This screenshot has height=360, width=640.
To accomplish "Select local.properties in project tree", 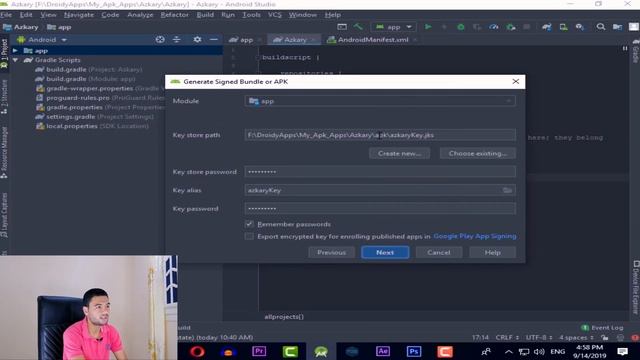I will click(x=92, y=126).
